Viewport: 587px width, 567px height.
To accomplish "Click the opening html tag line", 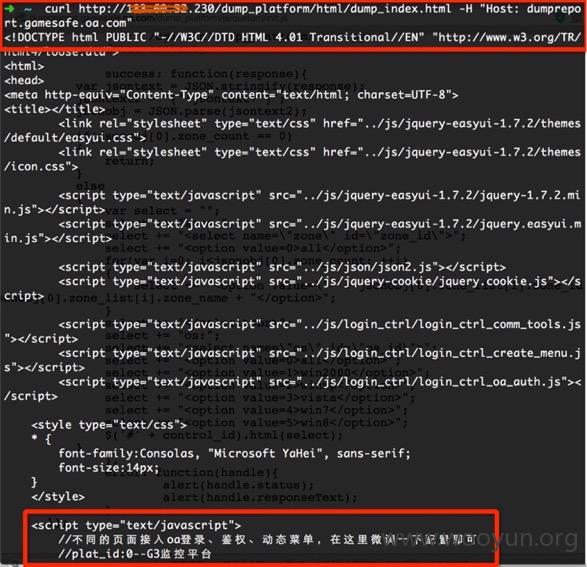I will (24, 66).
